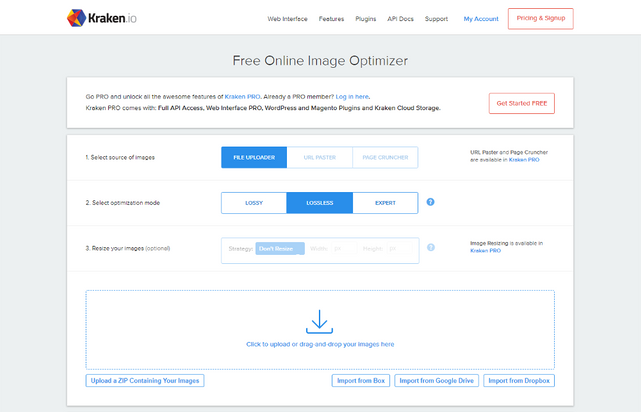
Task: Click the Pricing & Signup button
Action: point(540,18)
